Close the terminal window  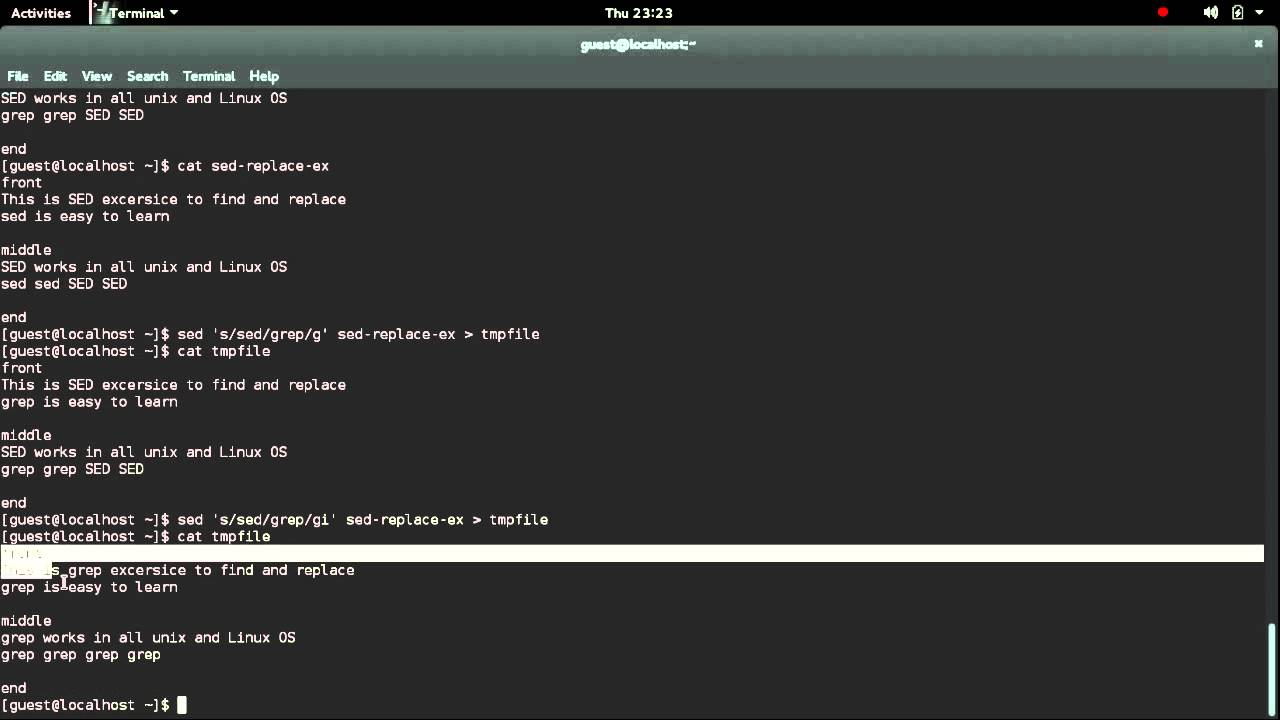(x=1258, y=44)
